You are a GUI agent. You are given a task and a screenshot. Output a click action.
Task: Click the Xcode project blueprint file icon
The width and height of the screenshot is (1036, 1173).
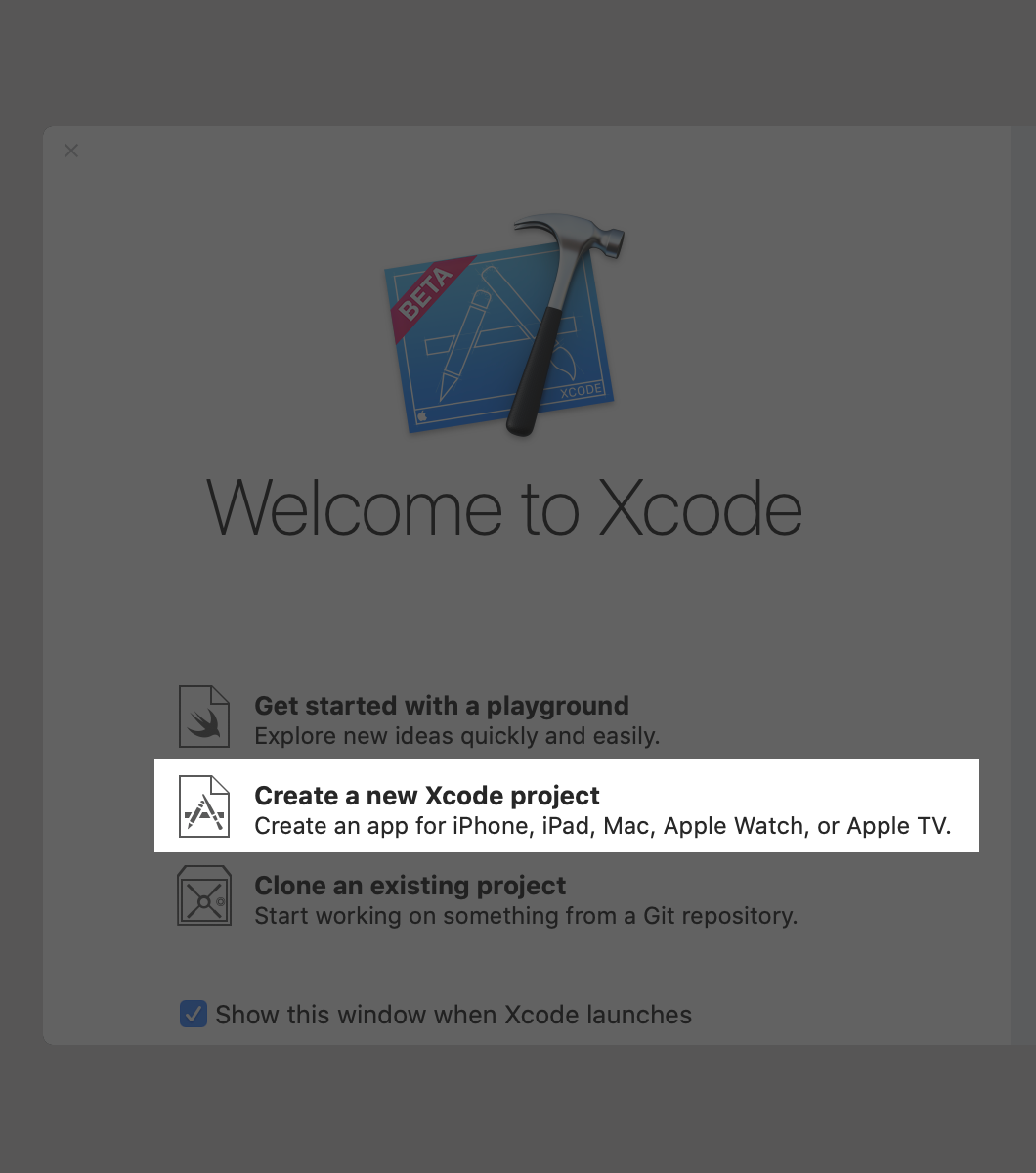pos(204,806)
